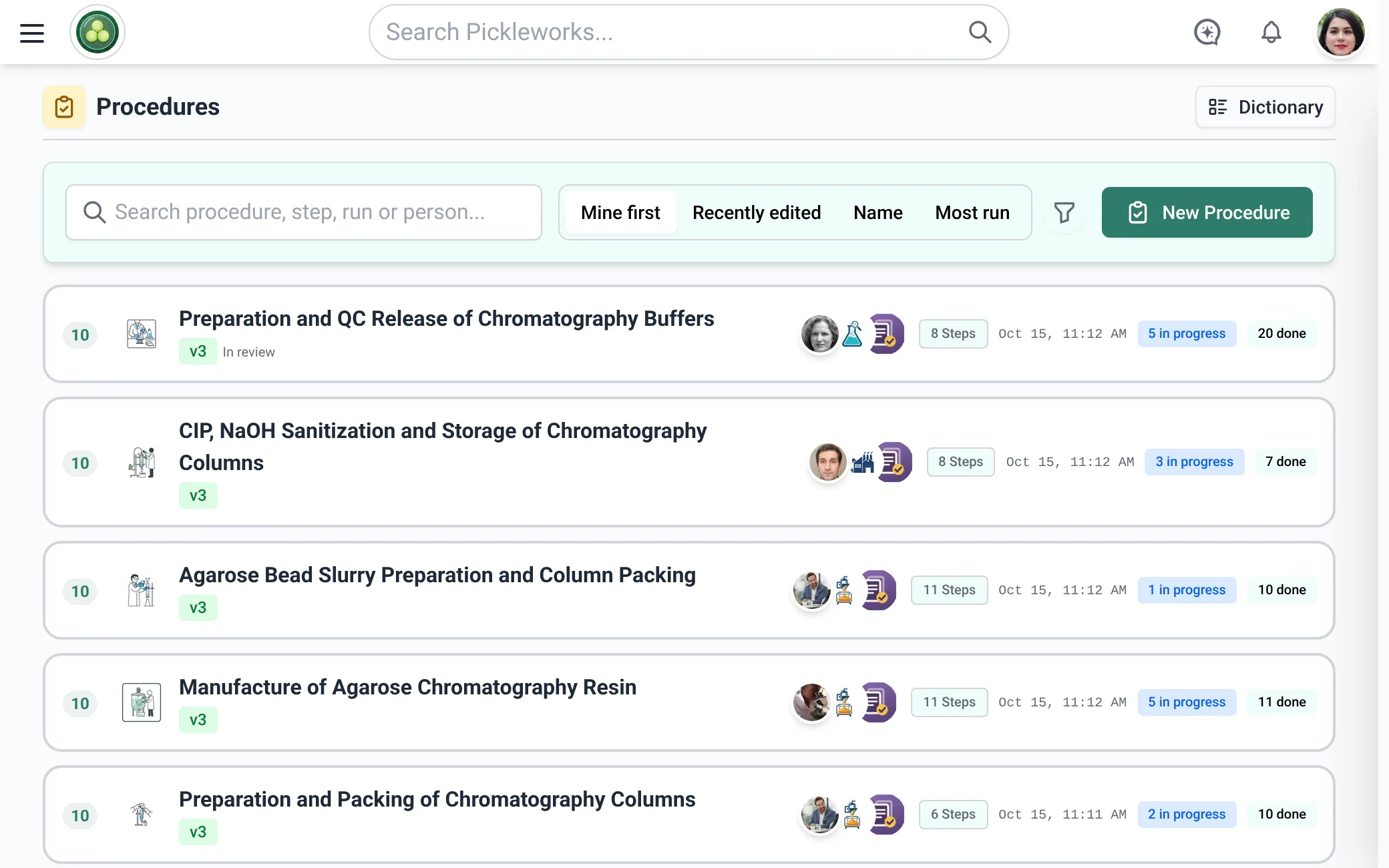Click owner avatar on Chromatography Buffers row
1389x868 pixels.
tap(820, 334)
